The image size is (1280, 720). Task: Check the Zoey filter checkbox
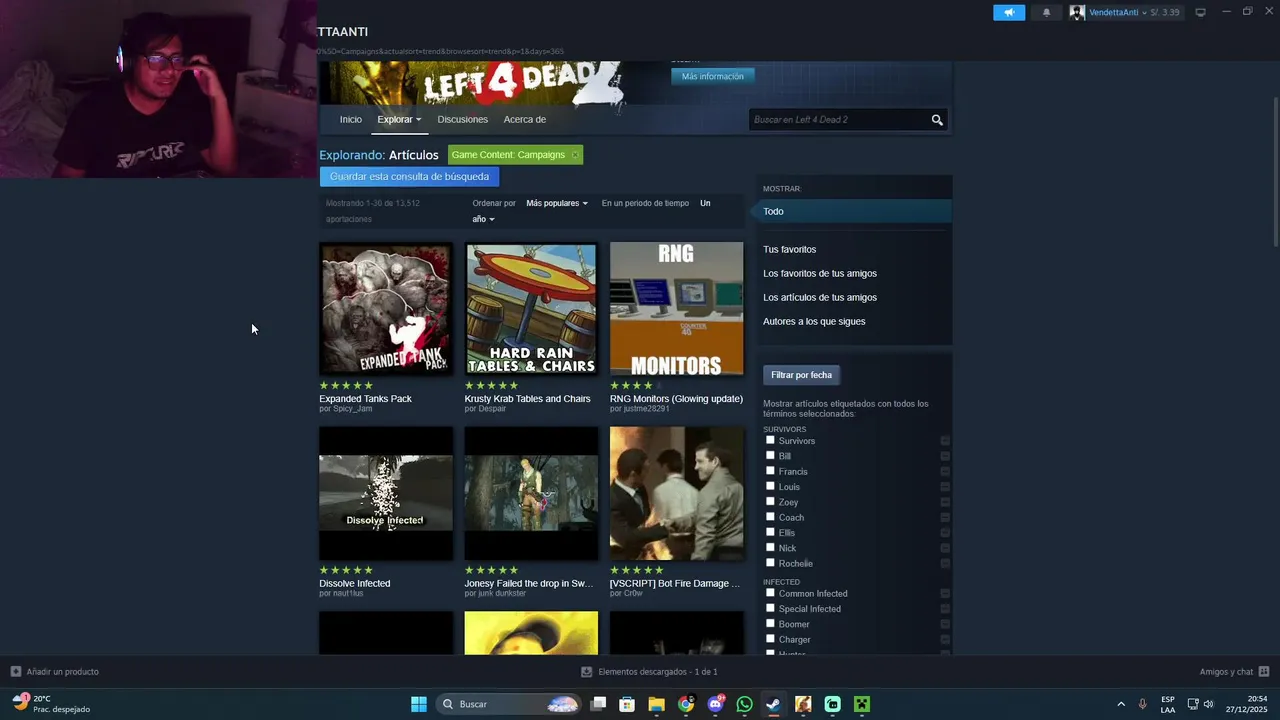coord(770,501)
